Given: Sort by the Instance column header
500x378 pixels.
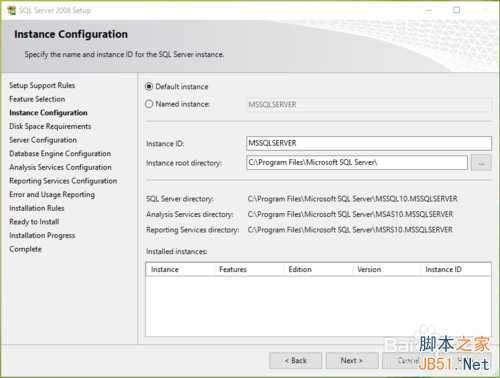Looking at the screenshot, I should coord(180,269).
